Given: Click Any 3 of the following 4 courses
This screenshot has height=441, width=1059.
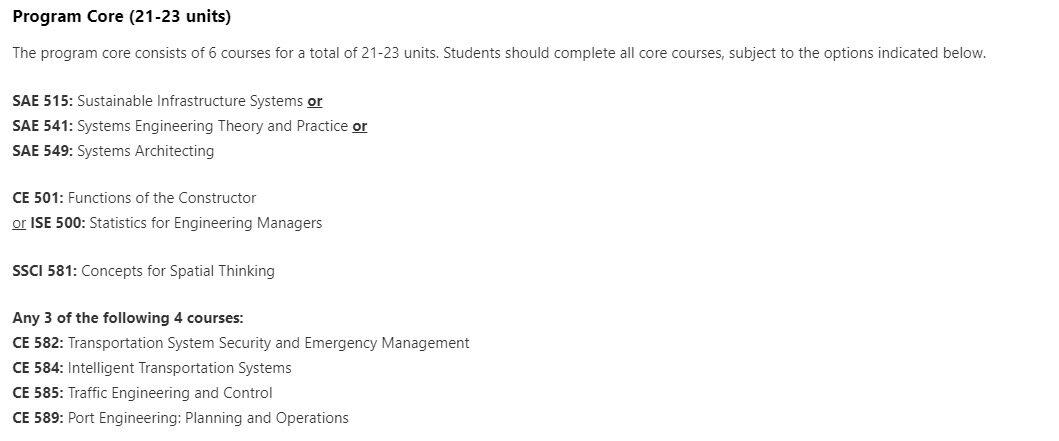Looking at the screenshot, I should (x=128, y=318).
